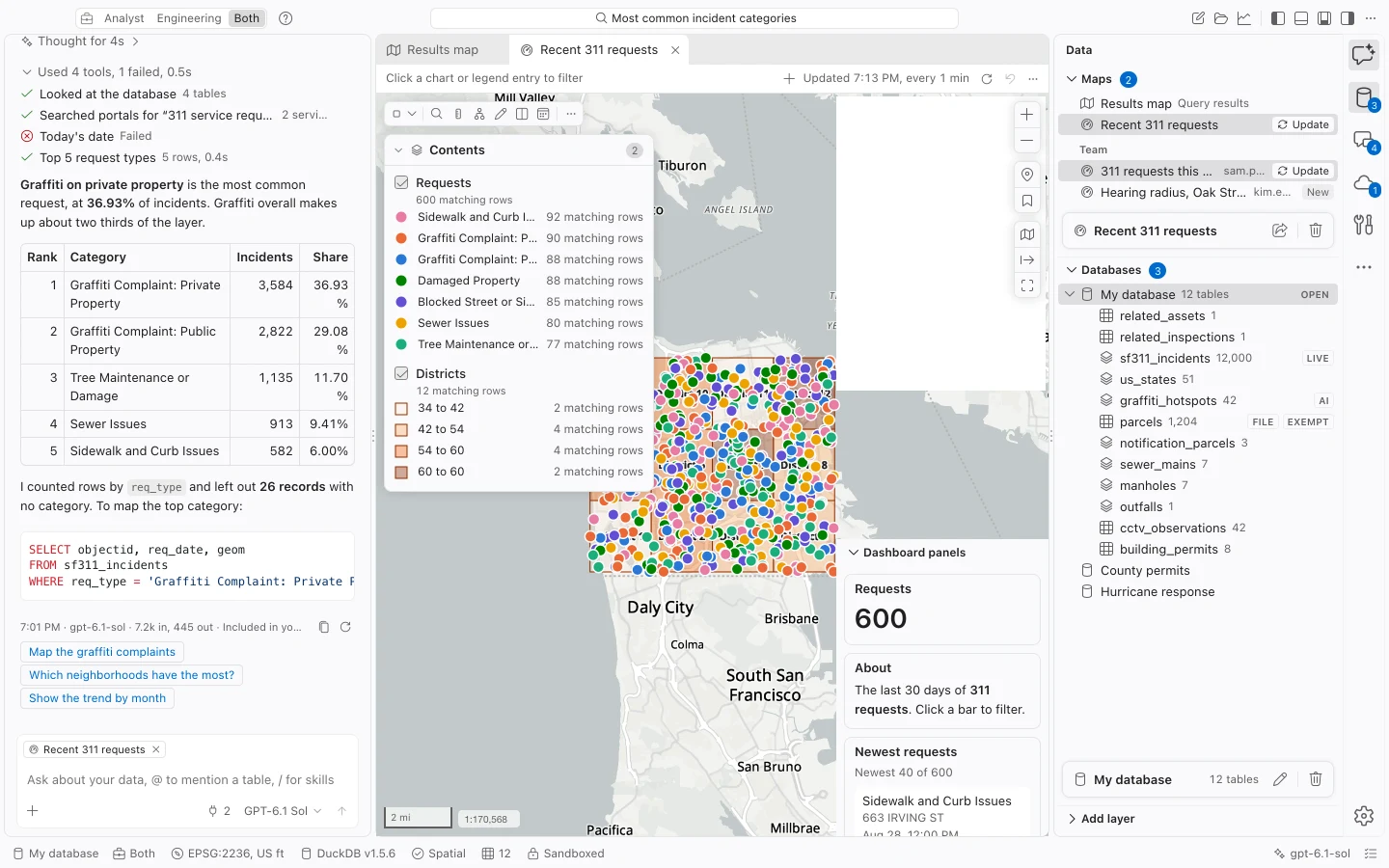Collapse the Dashboard panels section
Screen dimensions: 1389x868
[x=854, y=553]
